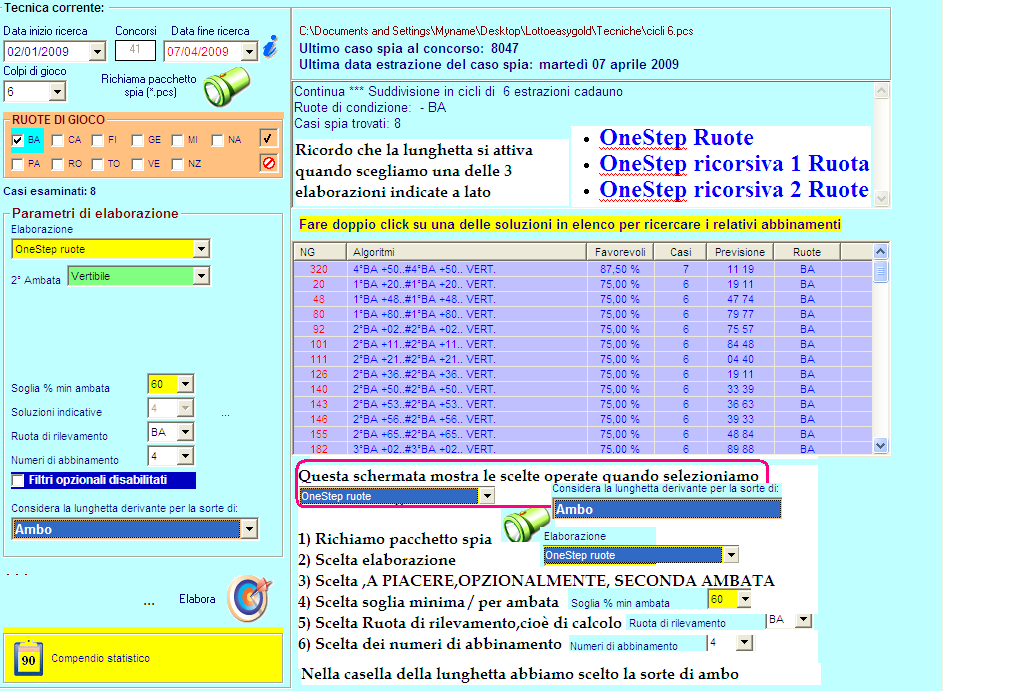Click the Elabora target icon

click(x=249, y=598)
